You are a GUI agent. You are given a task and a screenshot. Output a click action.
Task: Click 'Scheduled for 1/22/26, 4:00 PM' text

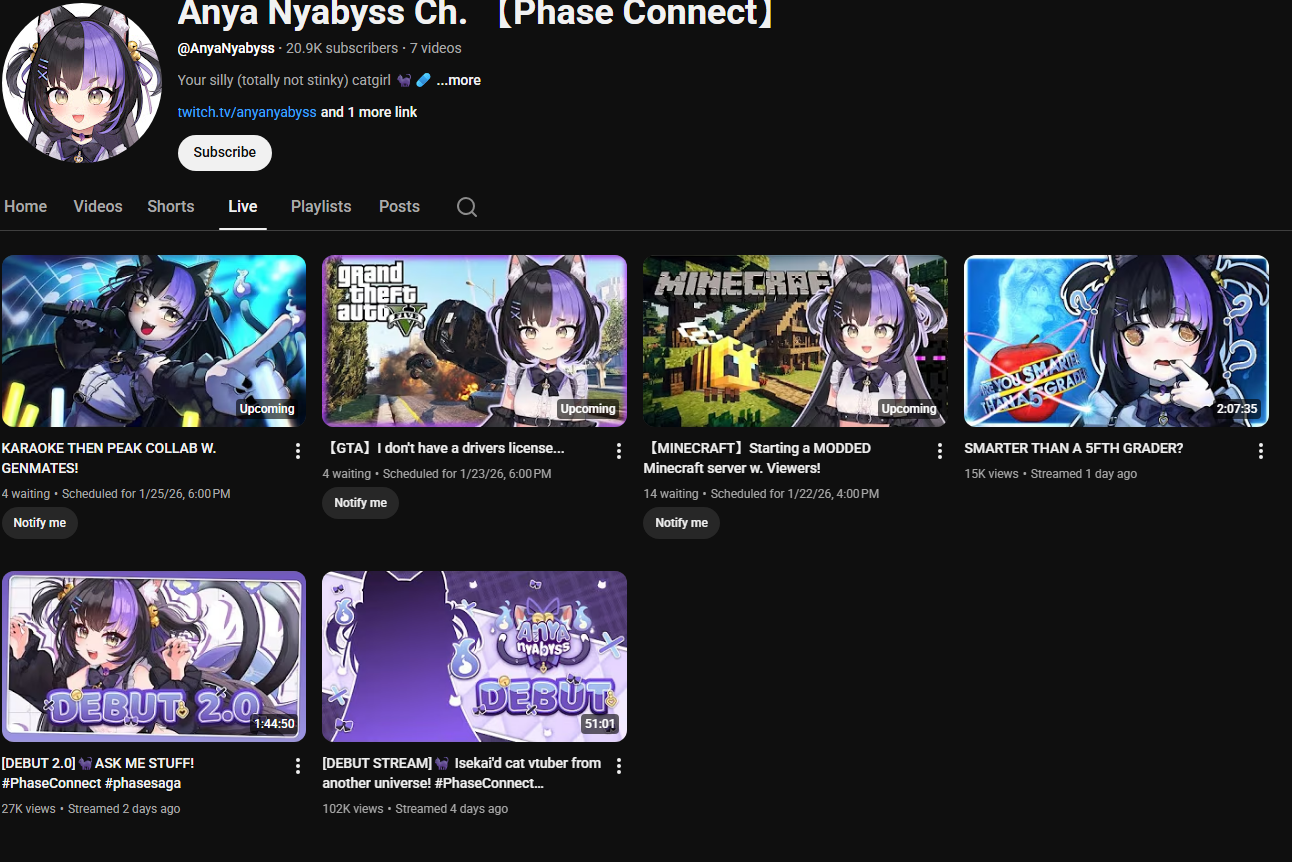pyautogui.click(x=795, y=494)
